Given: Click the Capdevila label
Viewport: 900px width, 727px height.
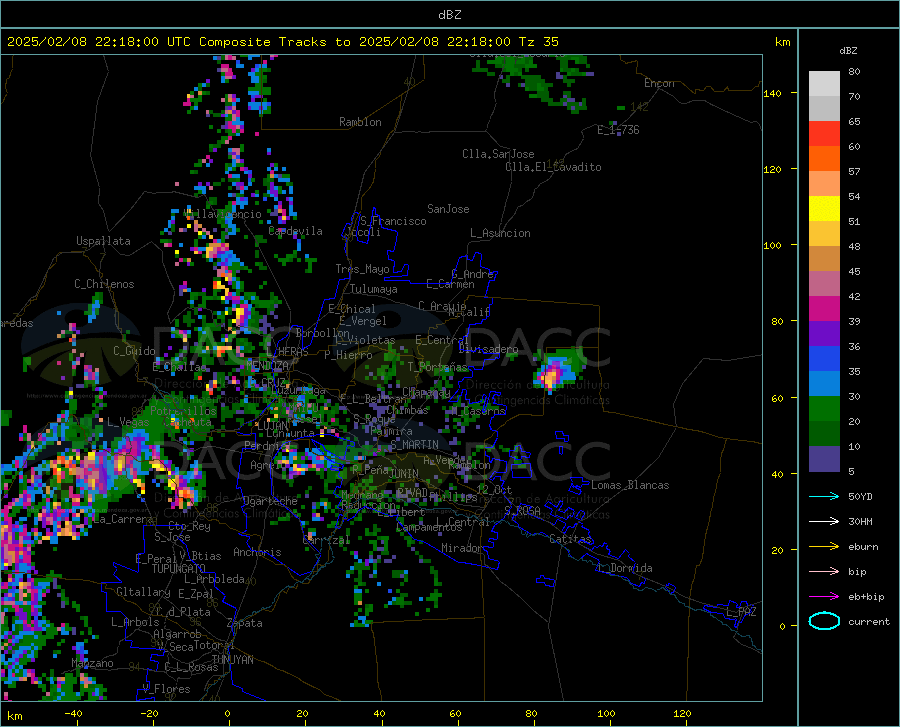Looking at the screenshot, I should click(296, 231).
